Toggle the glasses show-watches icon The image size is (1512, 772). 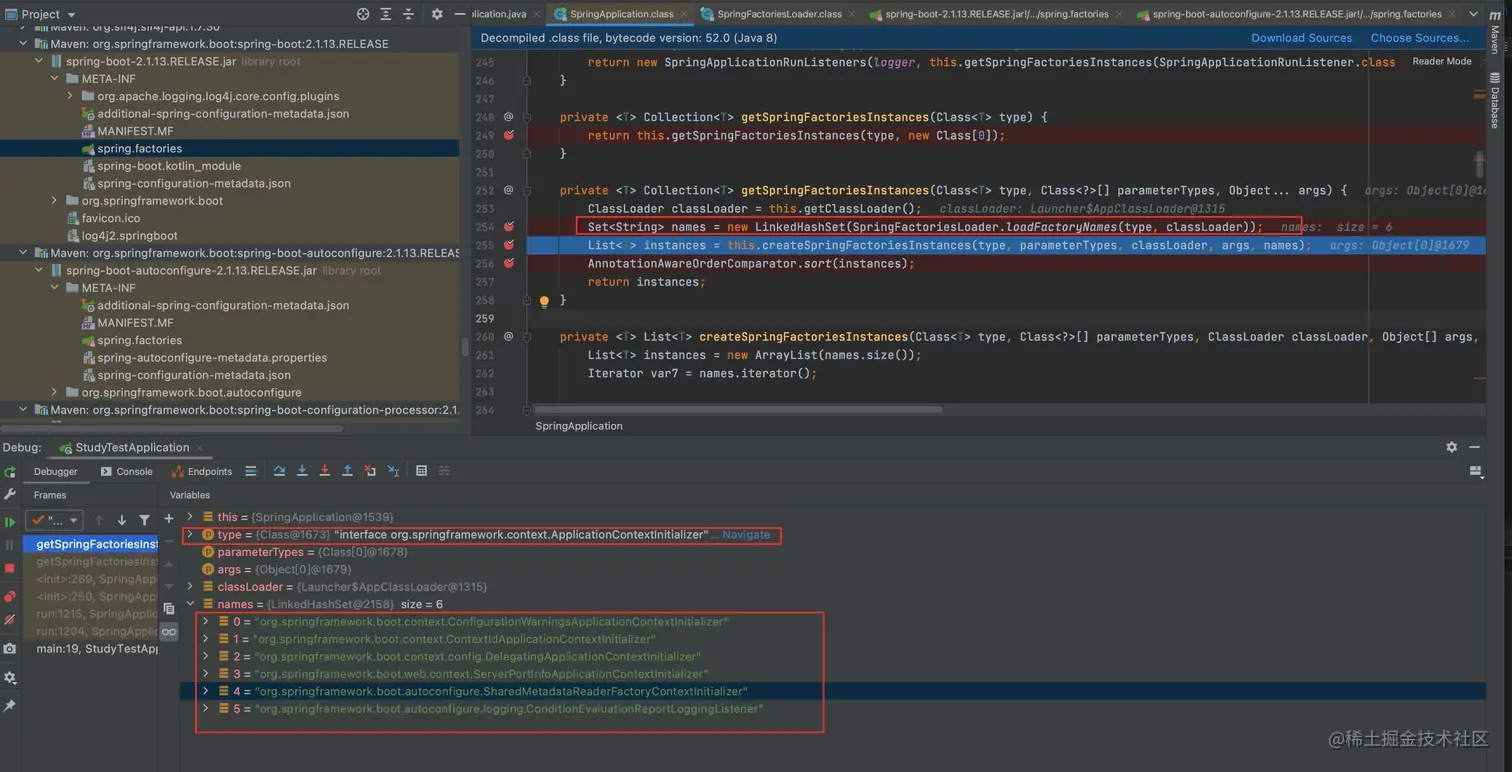169,632
